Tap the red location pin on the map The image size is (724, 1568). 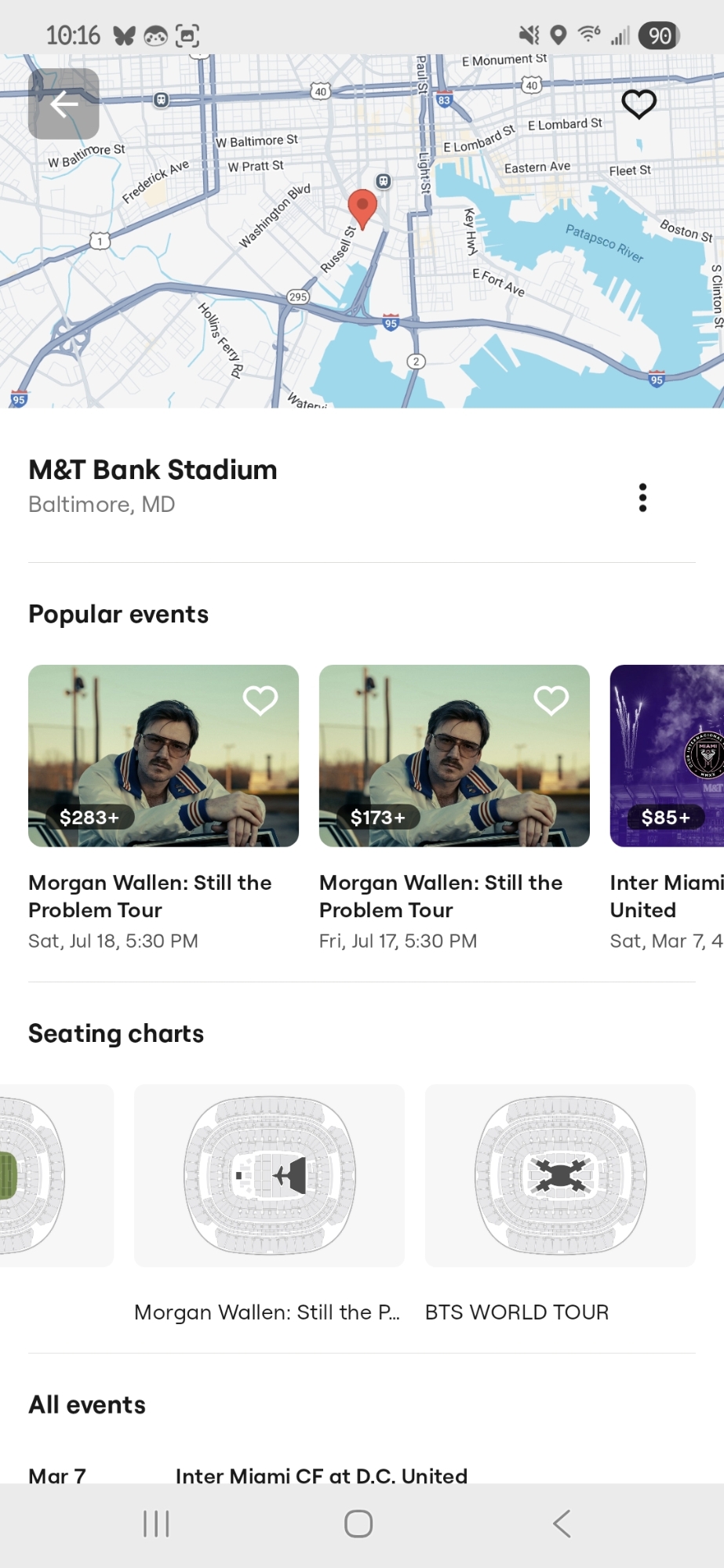362,208
